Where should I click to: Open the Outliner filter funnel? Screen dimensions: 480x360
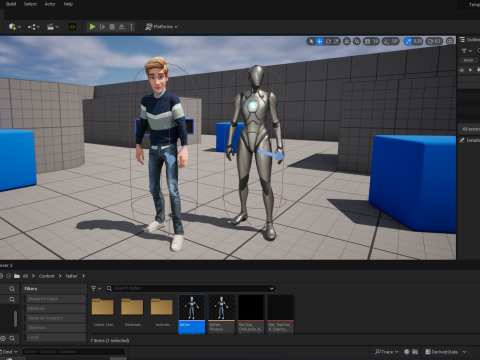coord(464,51)
